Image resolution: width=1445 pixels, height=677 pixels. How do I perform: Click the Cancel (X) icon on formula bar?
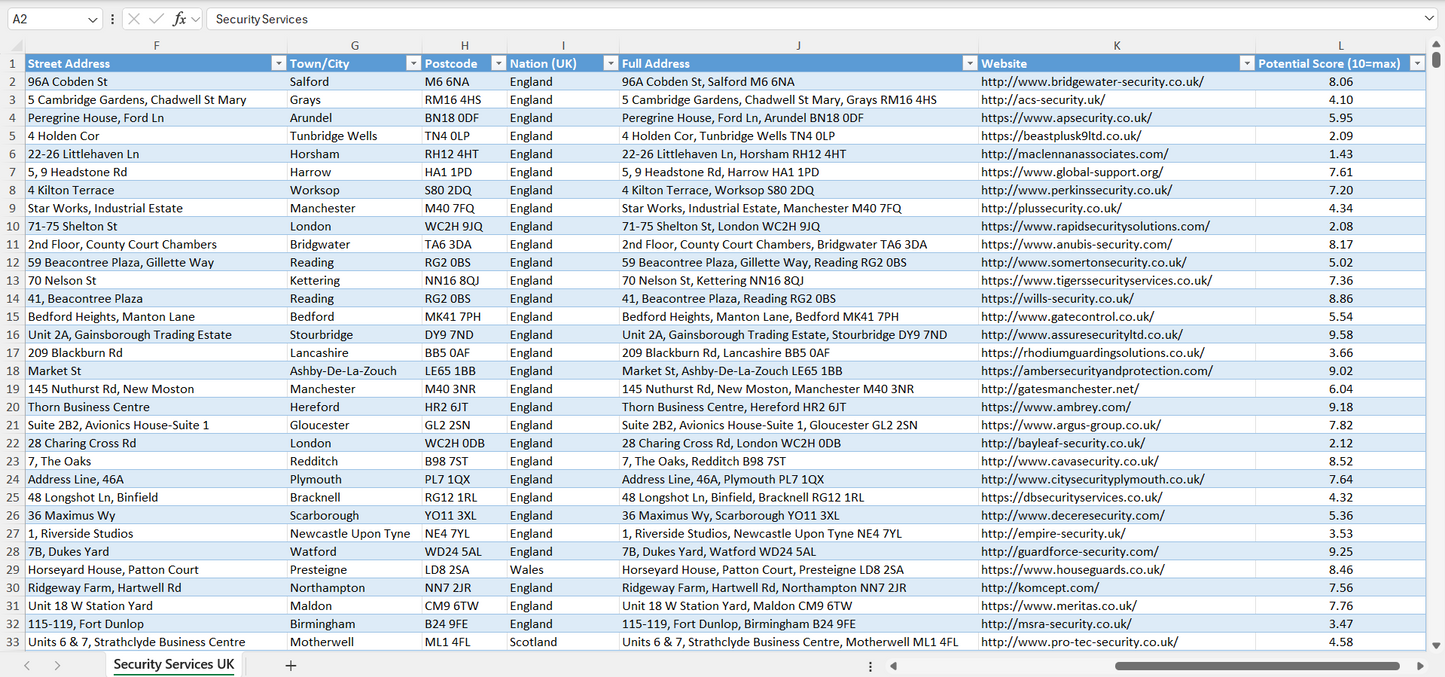point(134,18)
